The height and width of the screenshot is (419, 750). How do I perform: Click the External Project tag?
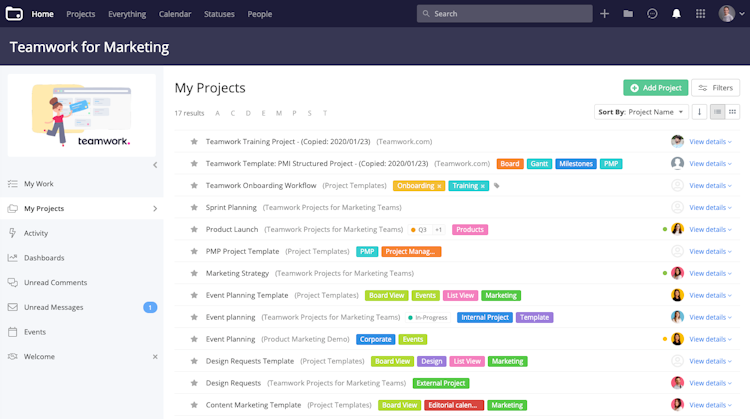(441, 383)
